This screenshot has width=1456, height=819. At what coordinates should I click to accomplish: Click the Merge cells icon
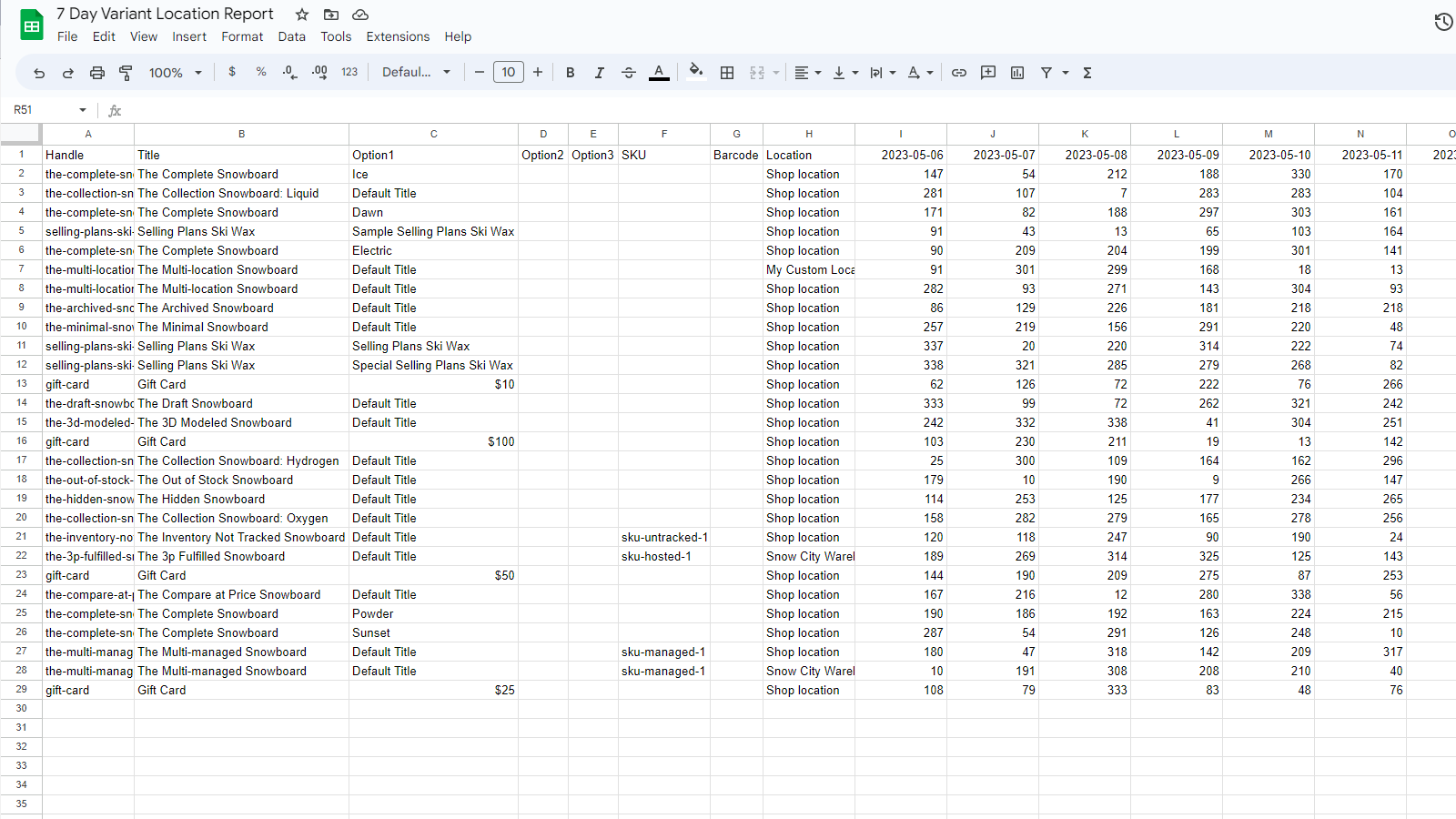point(757,73)
